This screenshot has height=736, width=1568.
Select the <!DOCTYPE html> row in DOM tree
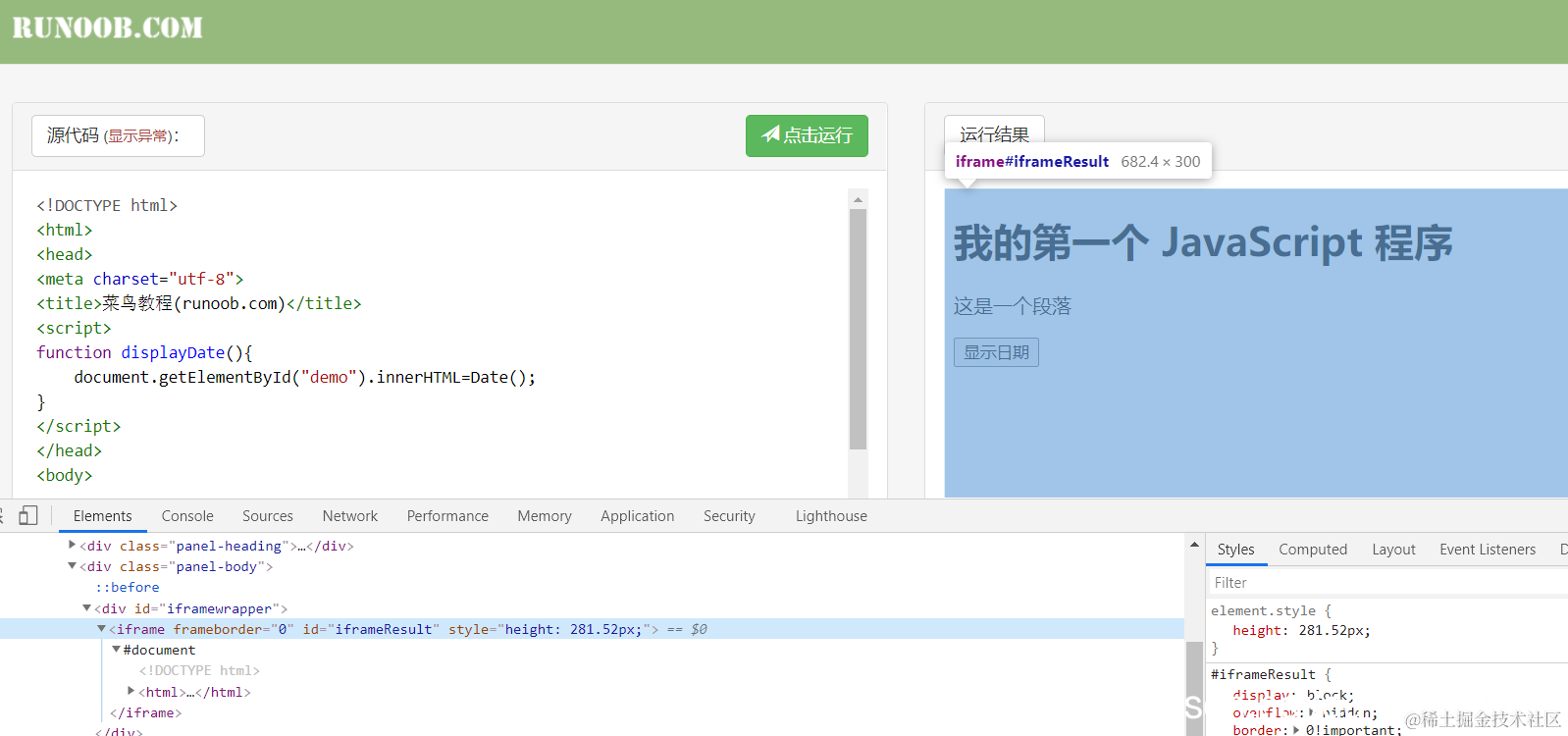199,670
